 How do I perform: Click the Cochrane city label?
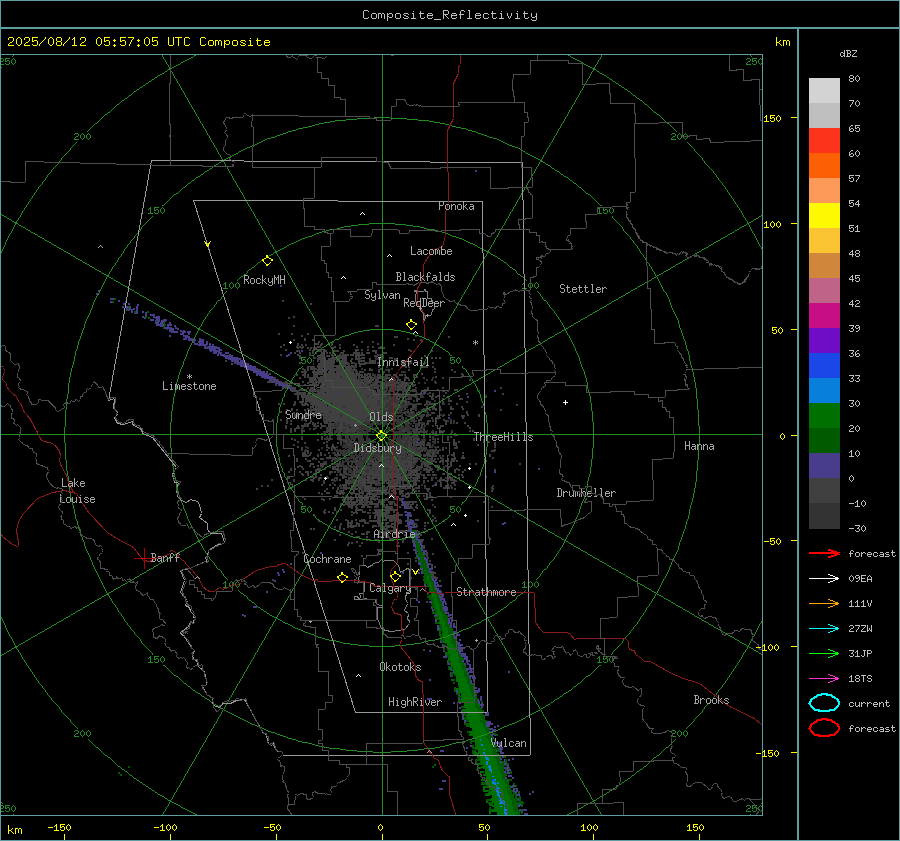coord(327,559)
